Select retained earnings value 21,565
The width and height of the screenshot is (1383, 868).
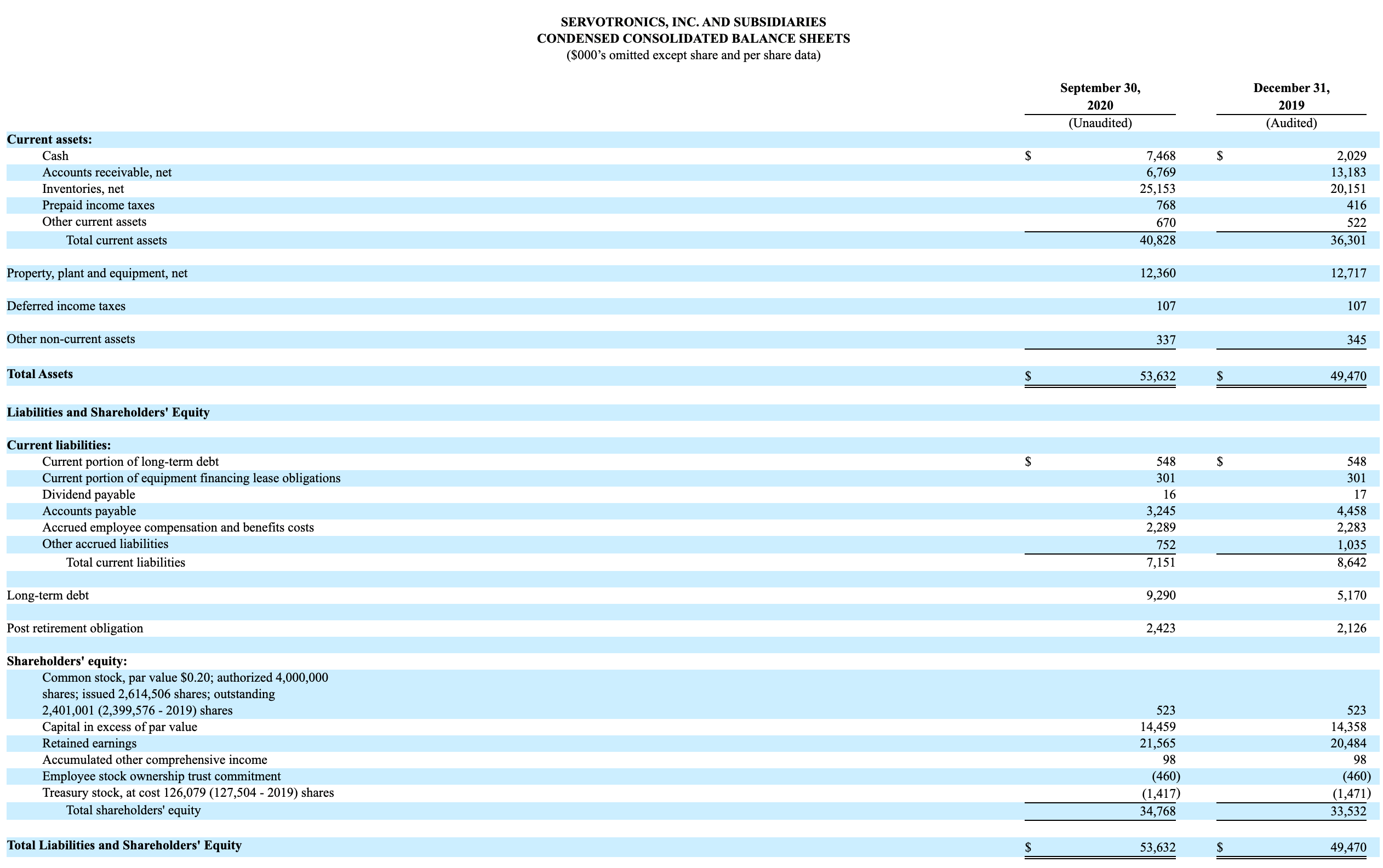click(x=1157, y=744)
